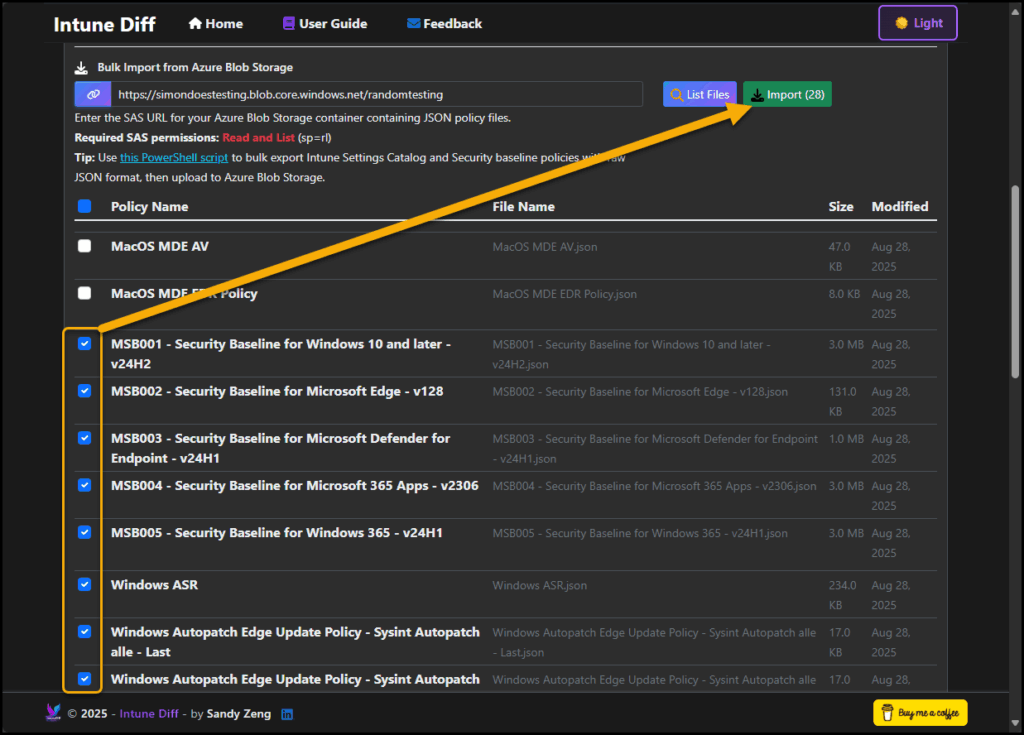Click the 'Windows ASR' policy name
The image size is (1024, 735).
pyautogui.click(x=155, y=585)
